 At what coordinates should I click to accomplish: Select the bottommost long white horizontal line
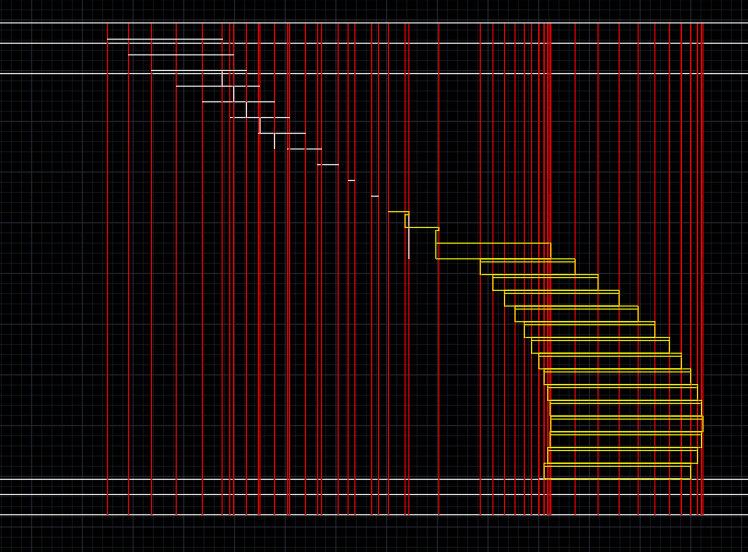[374, 515]
